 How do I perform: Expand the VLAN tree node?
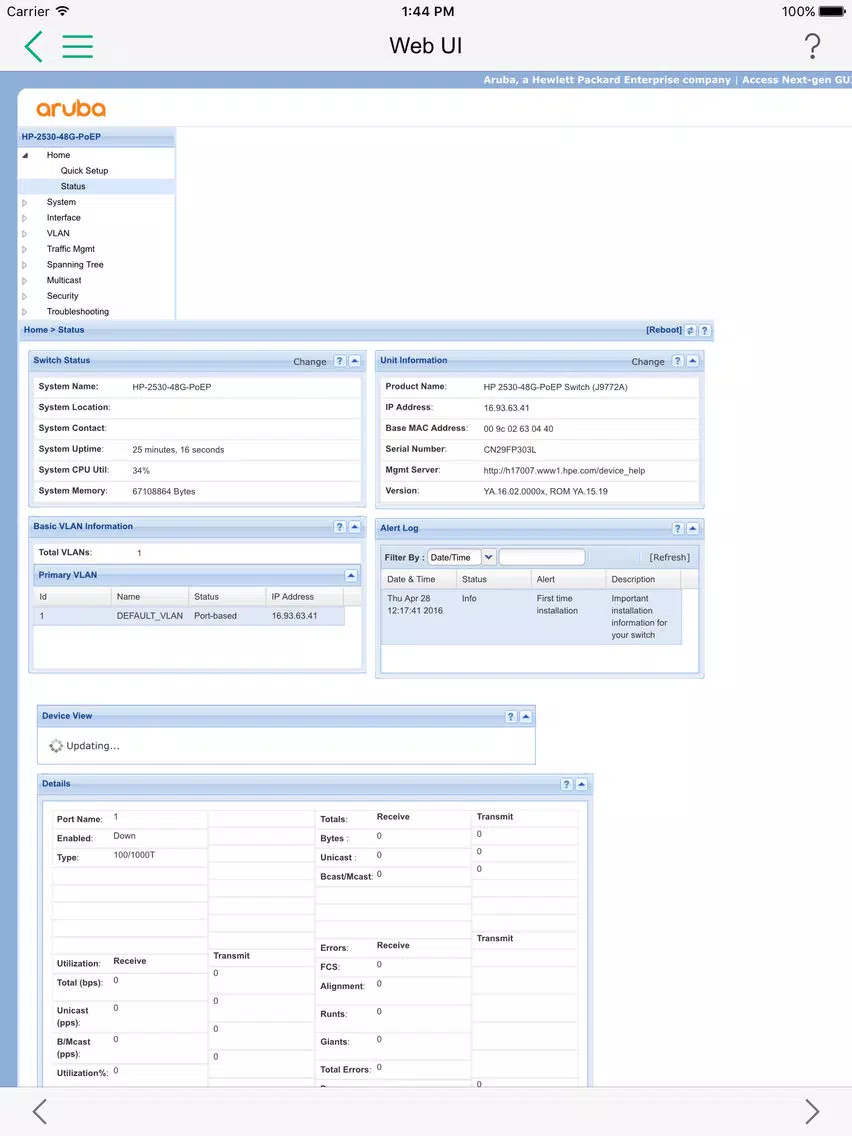pyautogui.click(x=25, y=234)
